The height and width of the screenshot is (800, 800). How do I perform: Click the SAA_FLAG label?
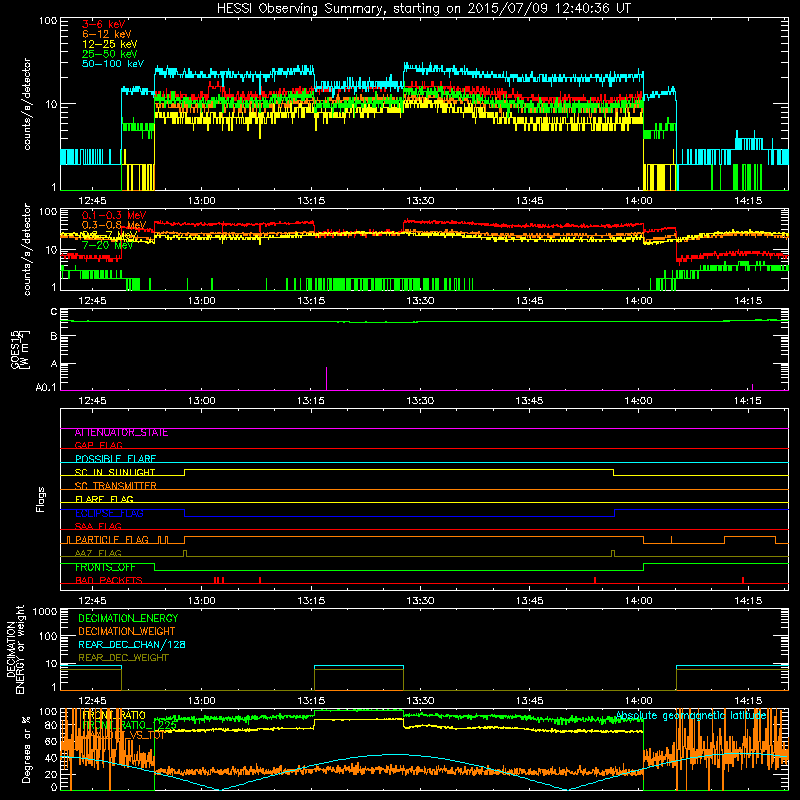[98, 526]
